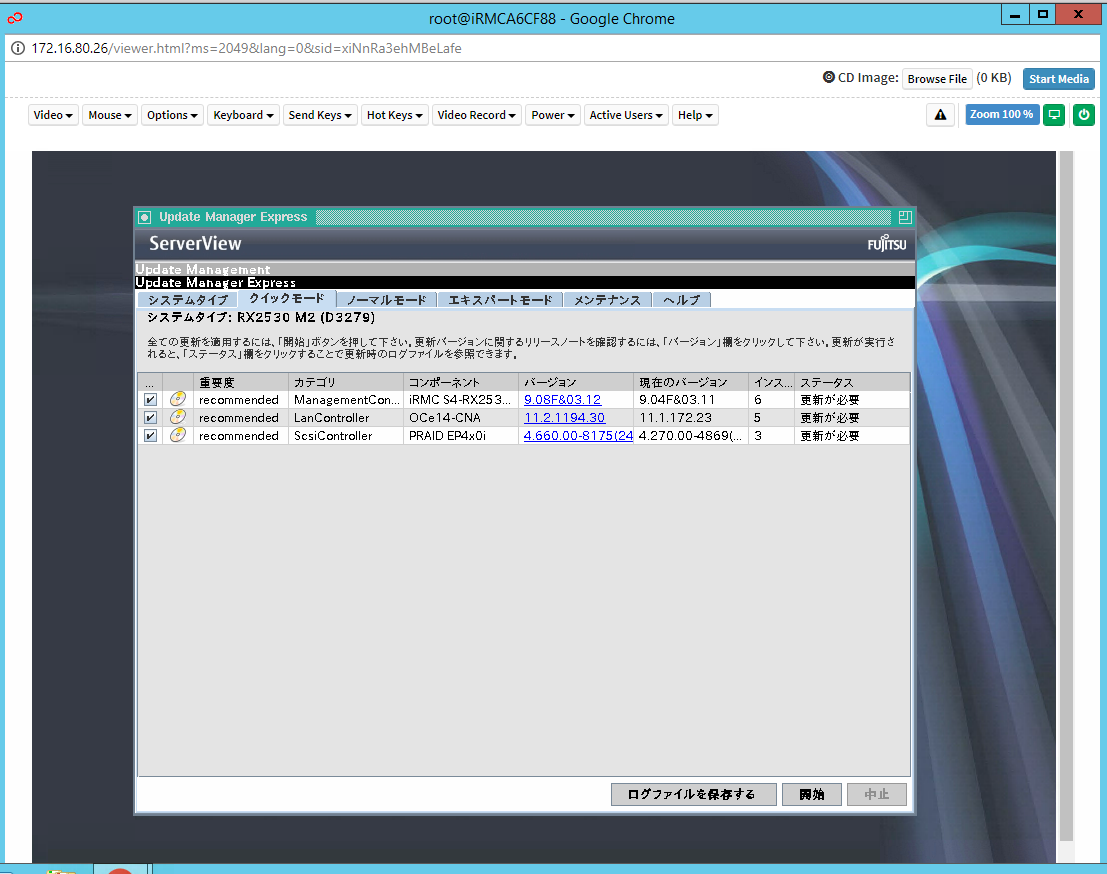Expand the Active Users dropdown
Screen dimensions: 1107x874
coord(626,115)
